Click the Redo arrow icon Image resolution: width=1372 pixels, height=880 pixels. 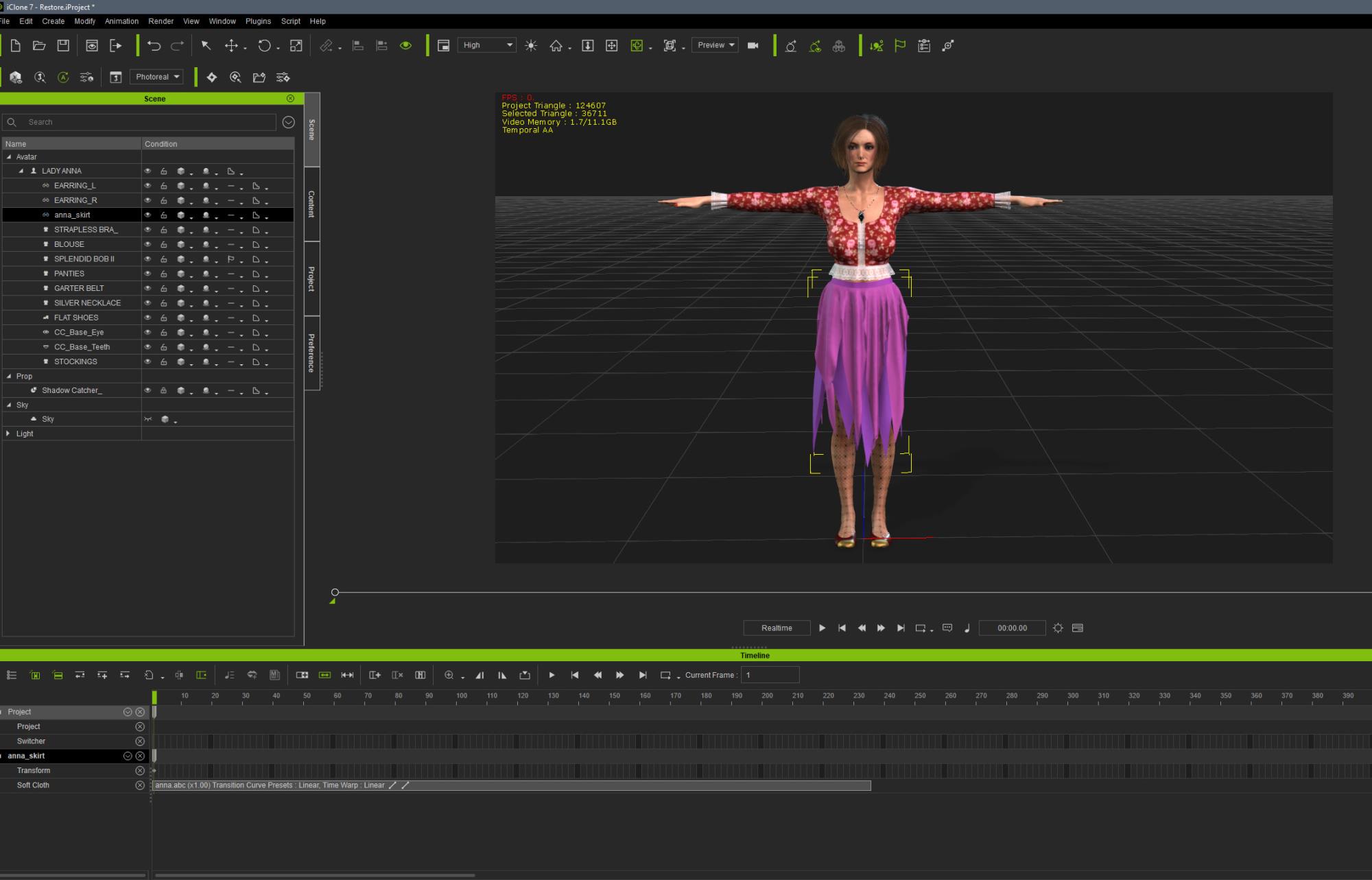pyautogui.click(x=177, y=46)
